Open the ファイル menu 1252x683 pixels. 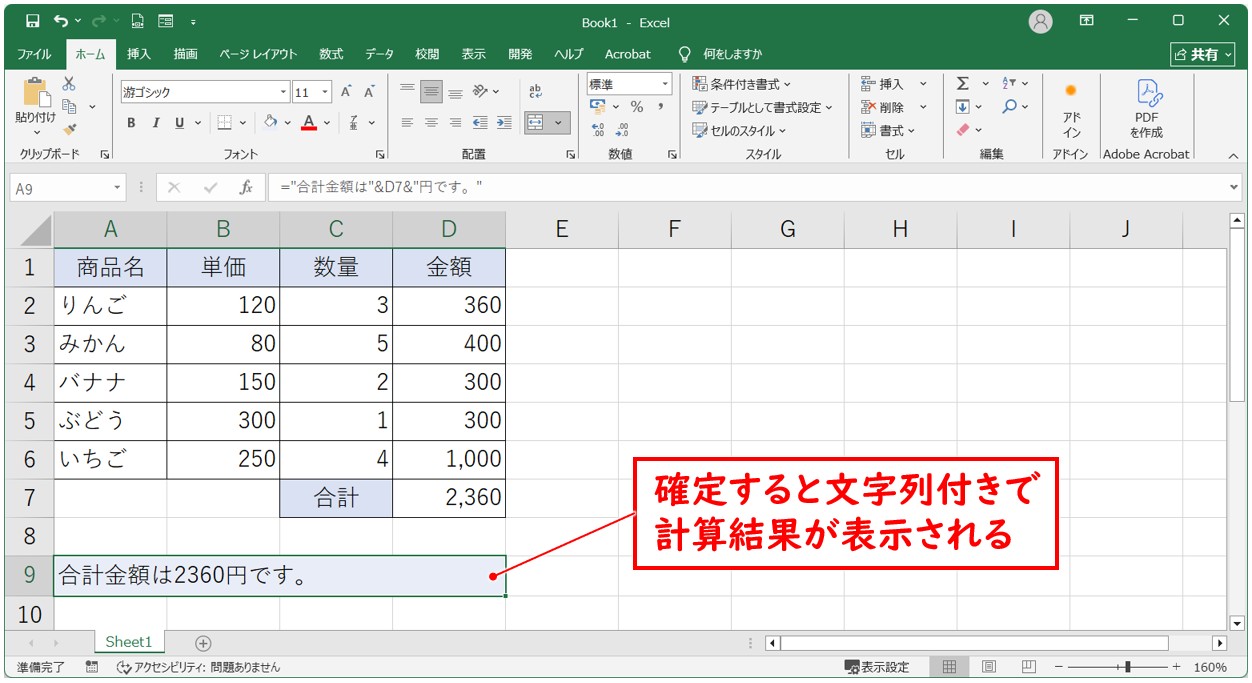coord(33,54)
